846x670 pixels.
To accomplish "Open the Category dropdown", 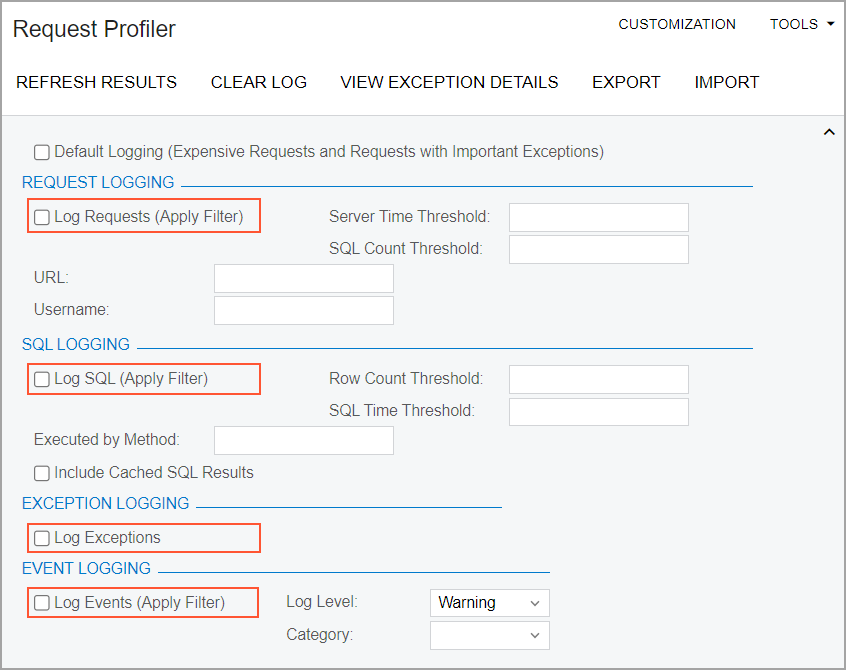I will (x=490, y=635).
